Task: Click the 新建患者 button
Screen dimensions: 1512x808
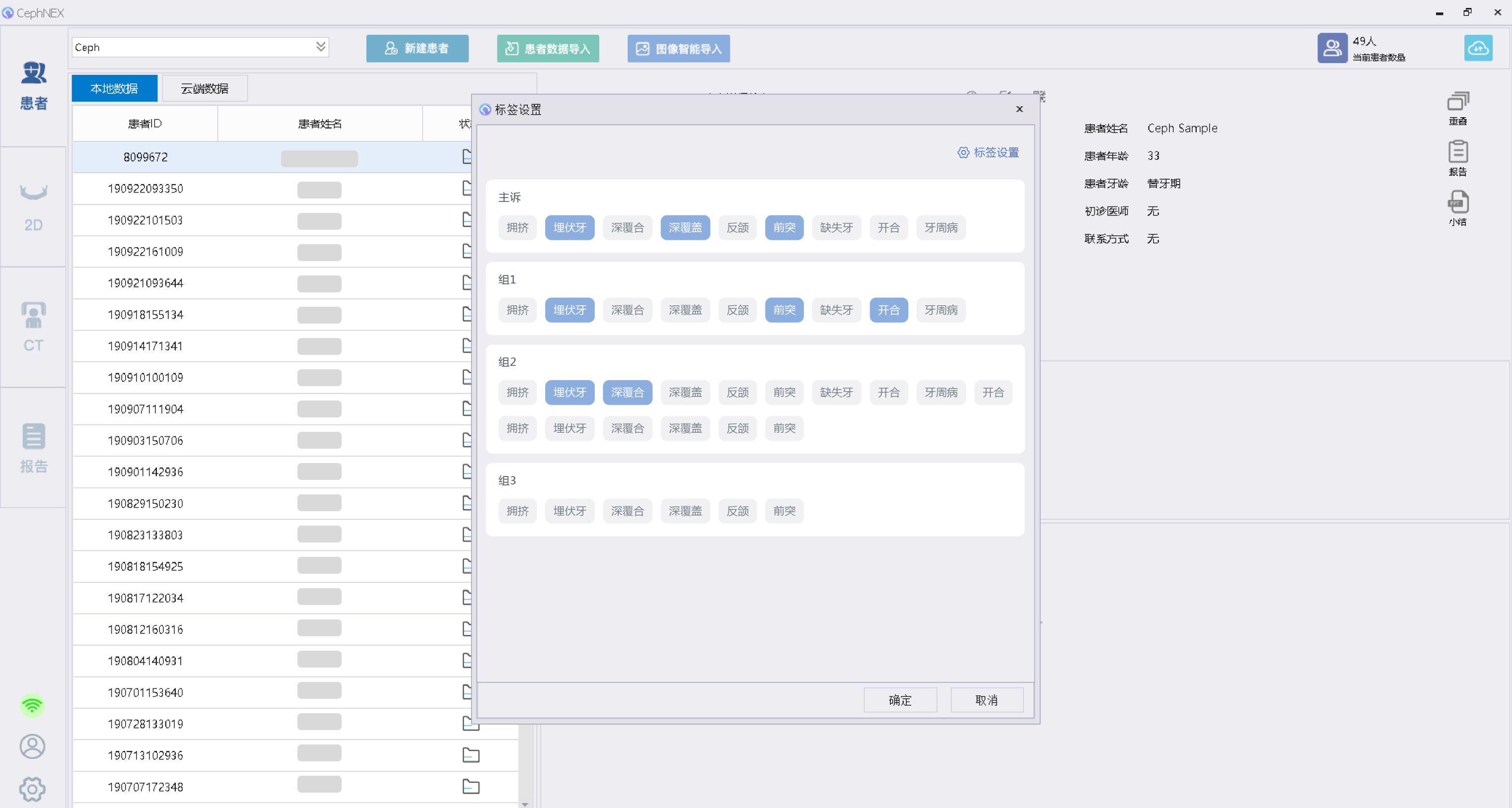Action: click(417, 48)
